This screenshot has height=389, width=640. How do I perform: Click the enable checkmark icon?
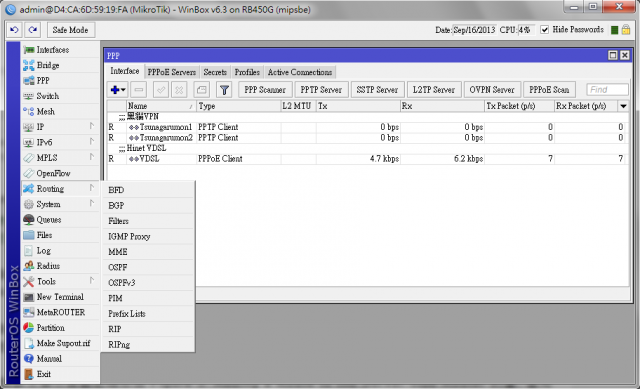point(161,90)
